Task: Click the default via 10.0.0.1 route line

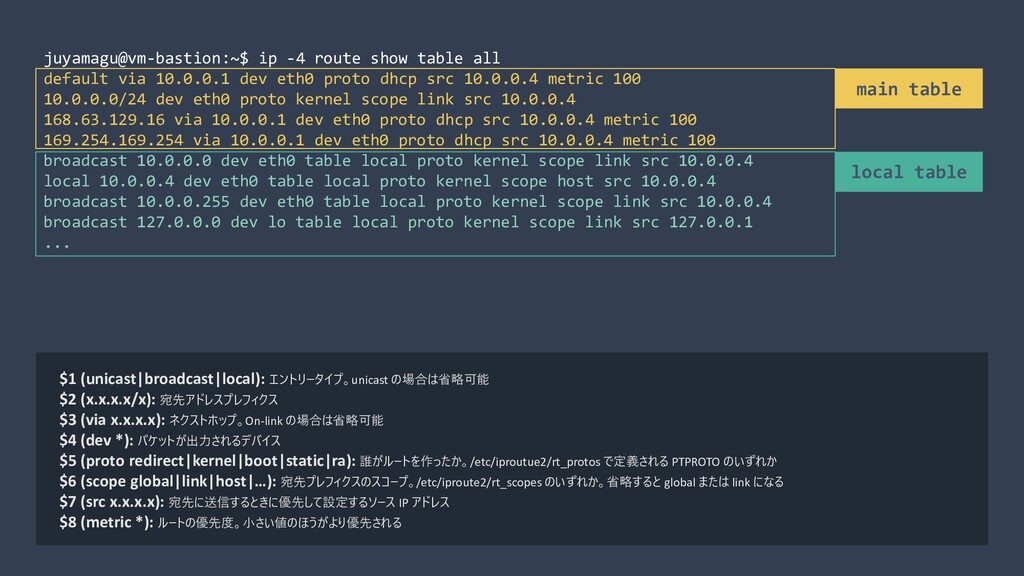Action: 342,79
